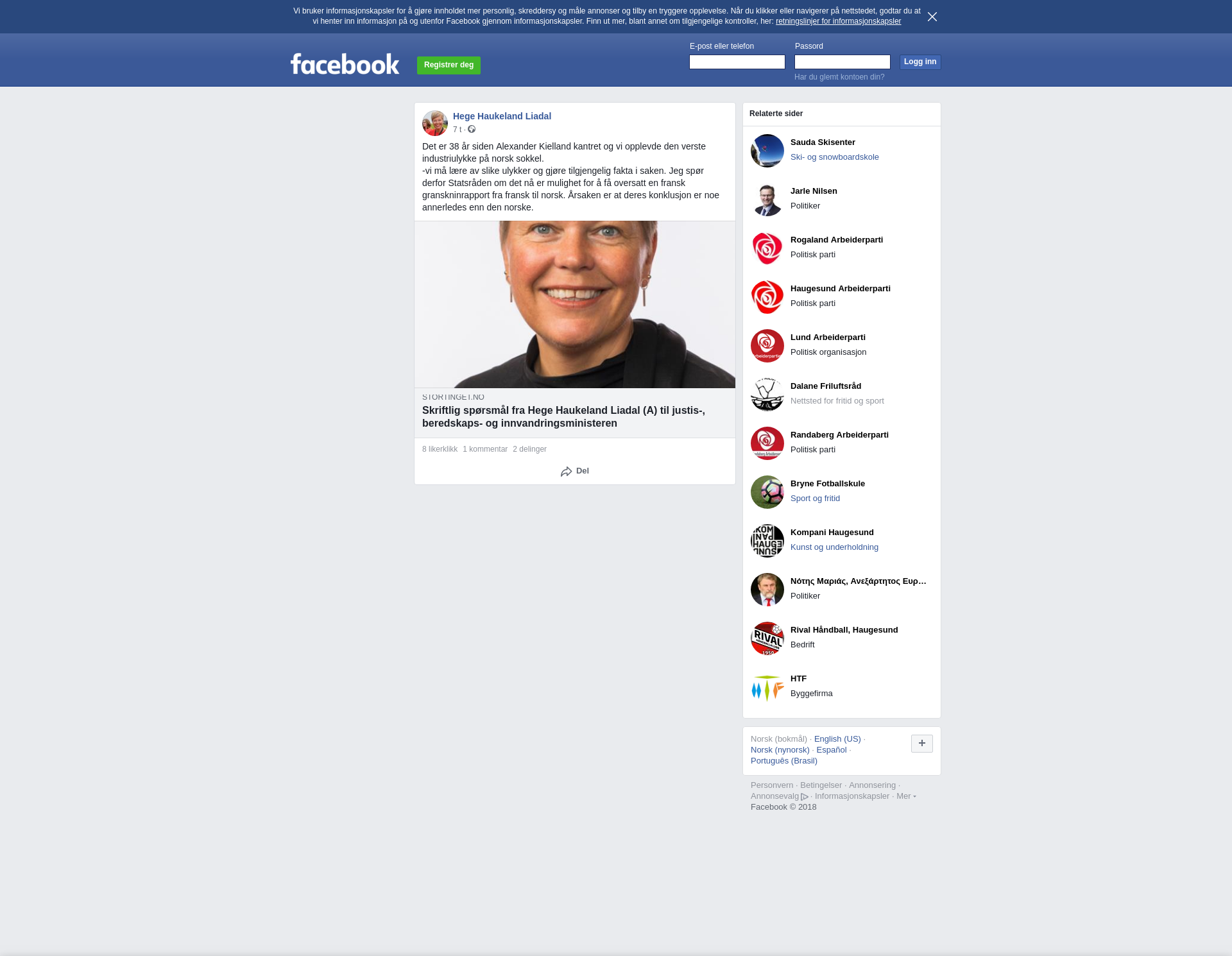Screen dimensions: 1232x956
Task: Open the Rival Håndball logo
Action: 767,638
